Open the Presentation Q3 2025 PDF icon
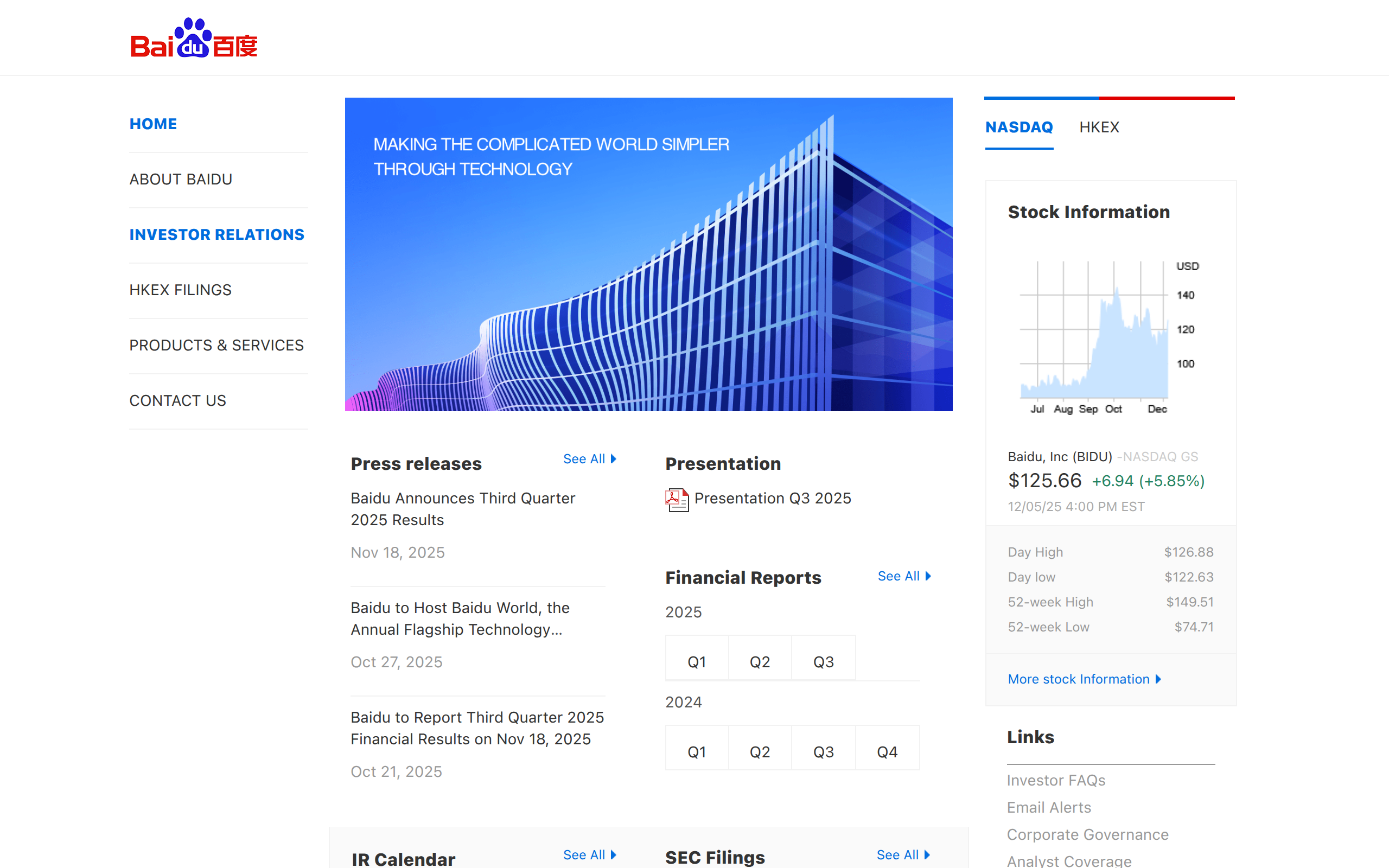Image resolution: width=1389 pixels, height=868 pixels. click(677, 499)
